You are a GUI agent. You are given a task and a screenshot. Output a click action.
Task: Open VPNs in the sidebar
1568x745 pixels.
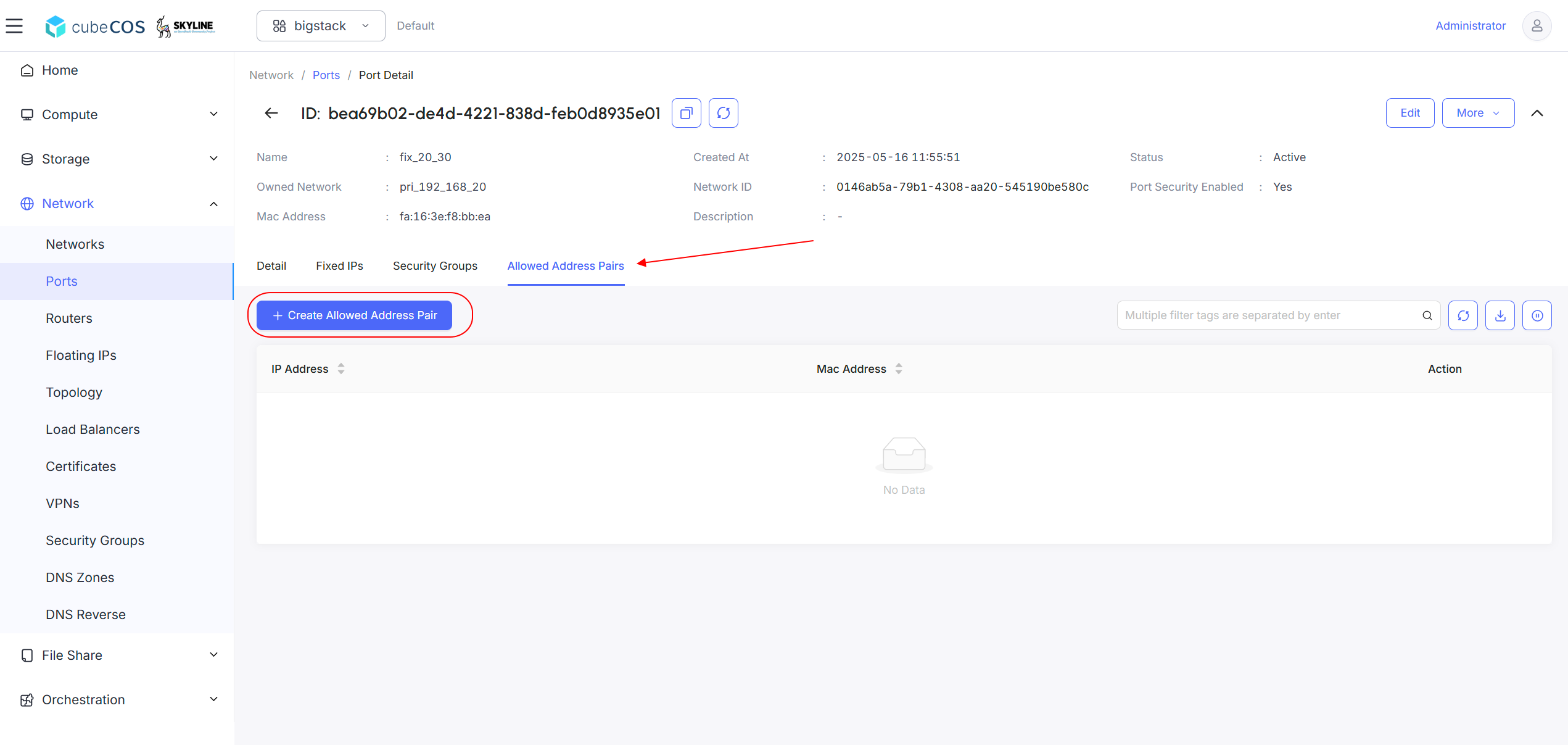click(x=117, y=504)
